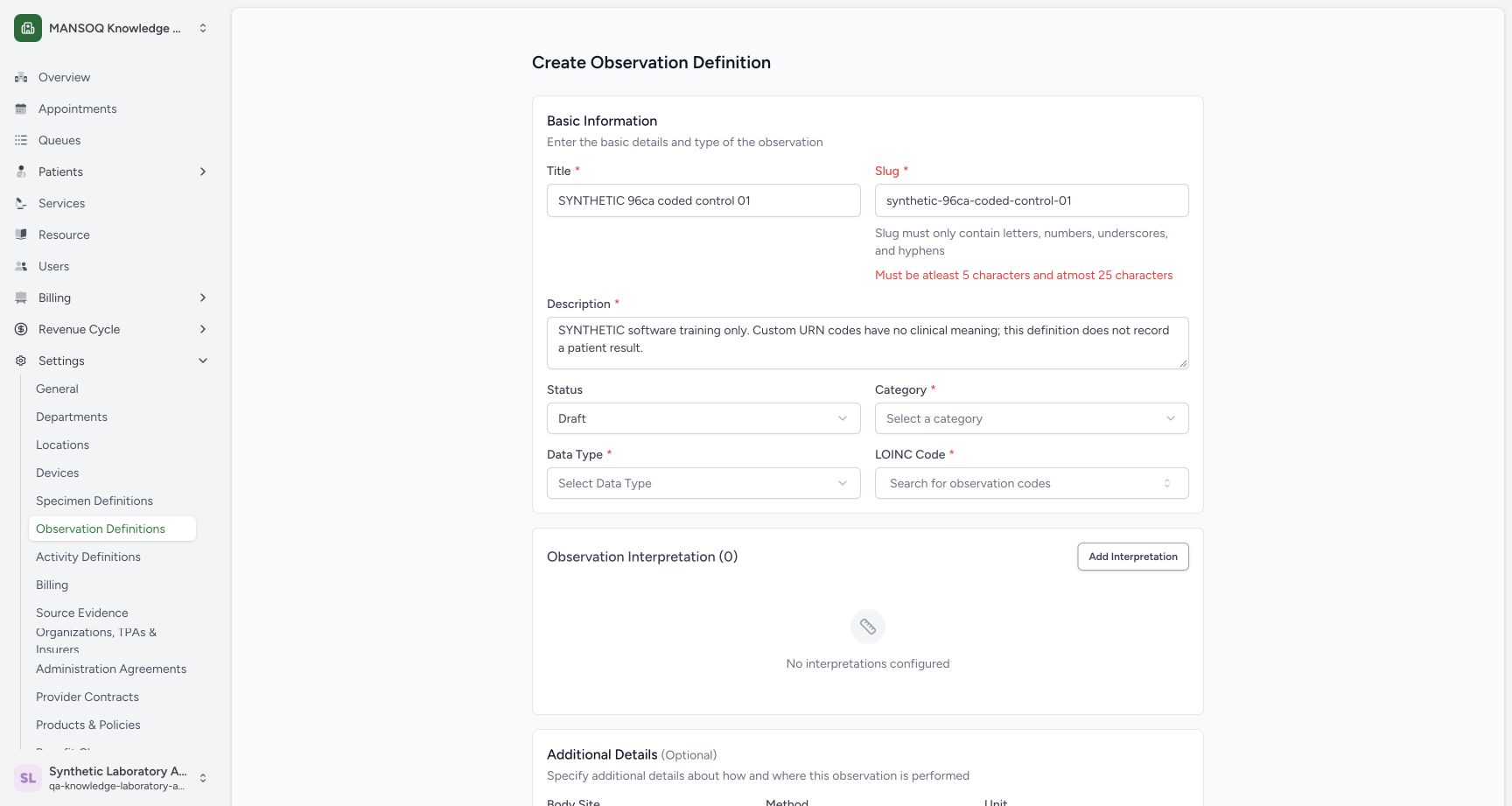This screenshot has width=1512, height=806.
Task: Click the Queues list icon
Action: pos(21,140)
